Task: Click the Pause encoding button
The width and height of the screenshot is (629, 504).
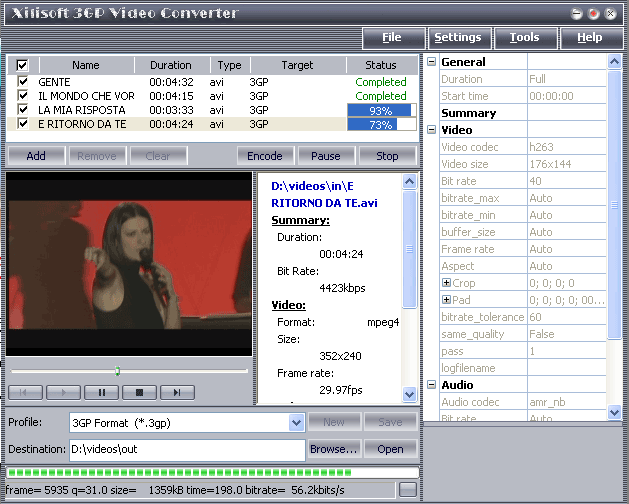Action: tap(326, 156)
